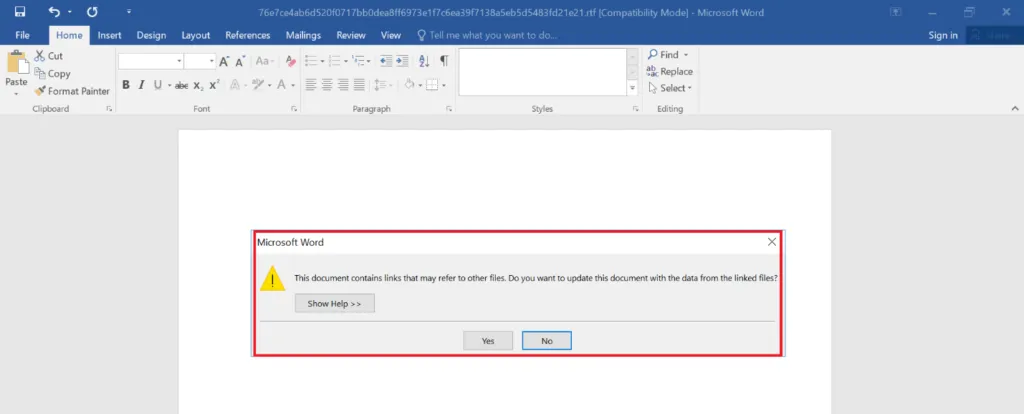Image resolution: width=1024 pixels, height=414 pixels.
Task: Switch to the View tab
Action: pos(391,35)
